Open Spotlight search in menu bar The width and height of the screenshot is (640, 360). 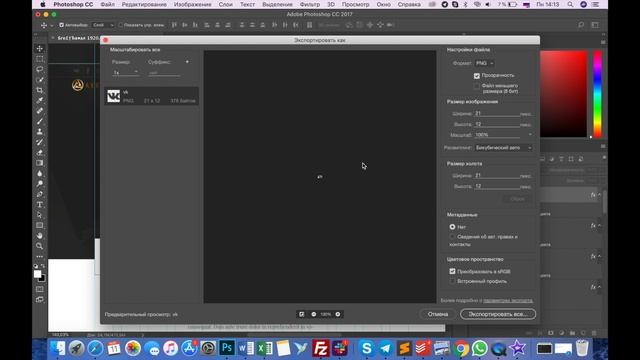tap(570, 4)
